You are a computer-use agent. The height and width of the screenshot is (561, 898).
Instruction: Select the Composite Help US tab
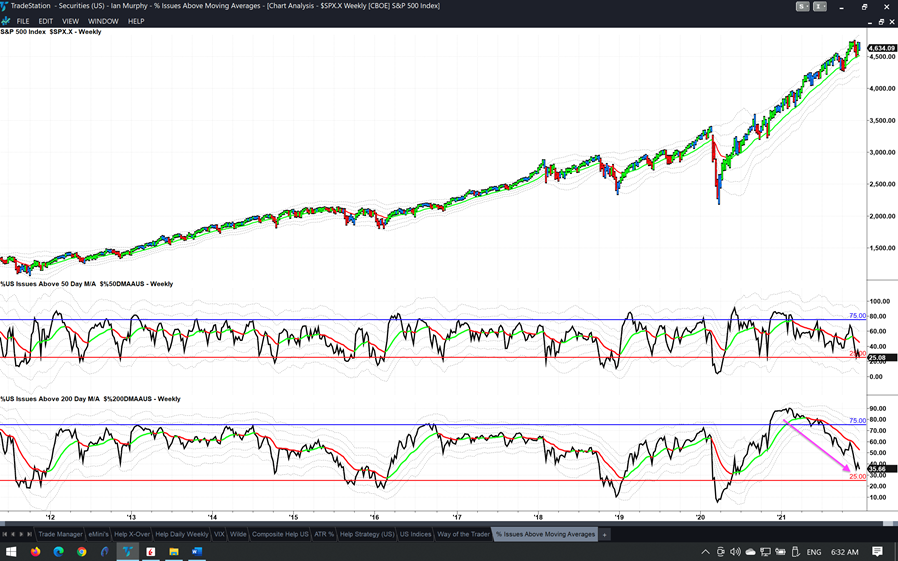click(280, 534)
